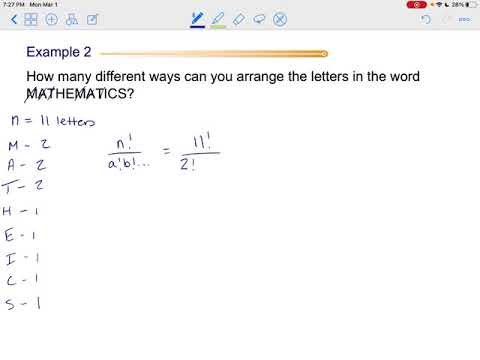Click the handwritten 'T - 2' line
Screen dimensions: 480x360
click(23, 185)
